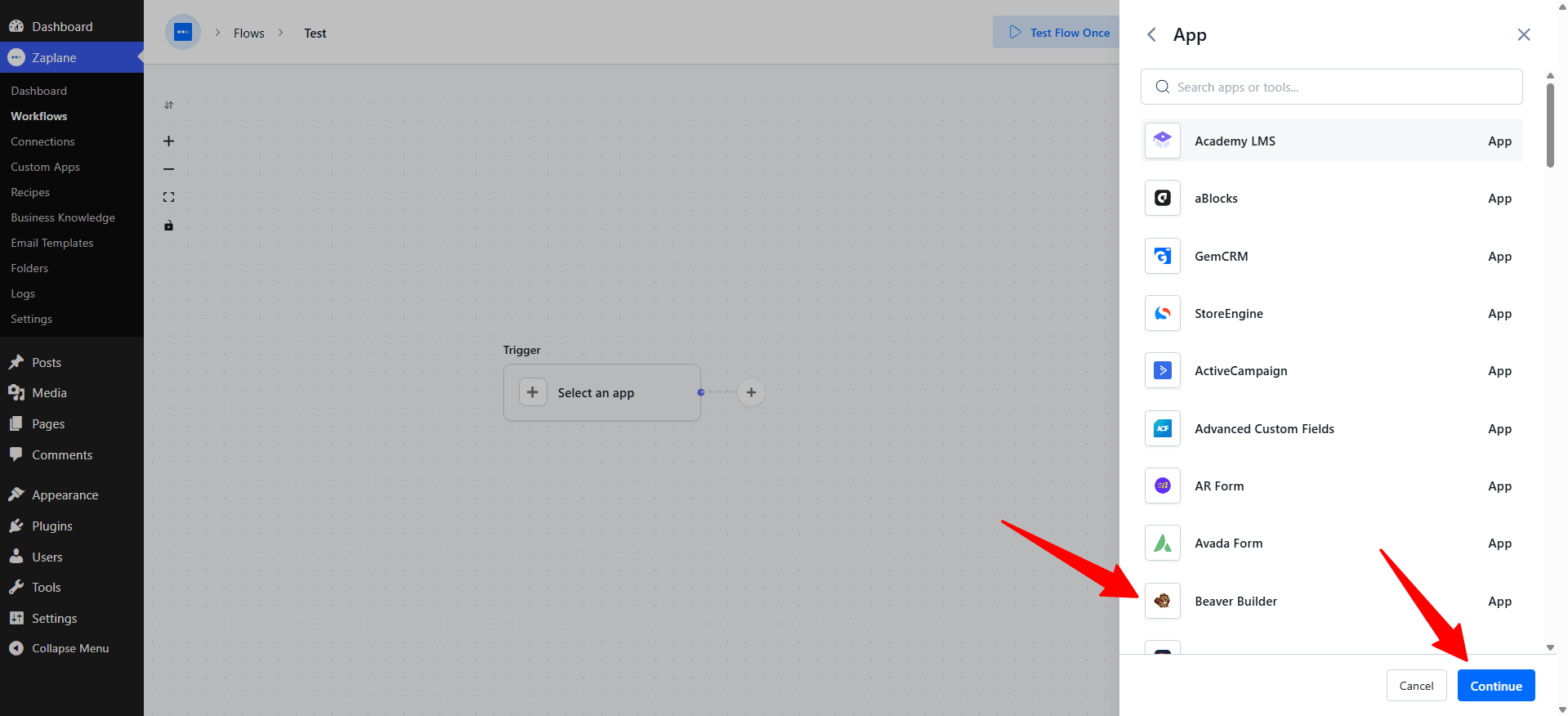Click the Zaplane logo icon in breadcrumb
This screenshot has width=1568, height=716.
[183, 33]
